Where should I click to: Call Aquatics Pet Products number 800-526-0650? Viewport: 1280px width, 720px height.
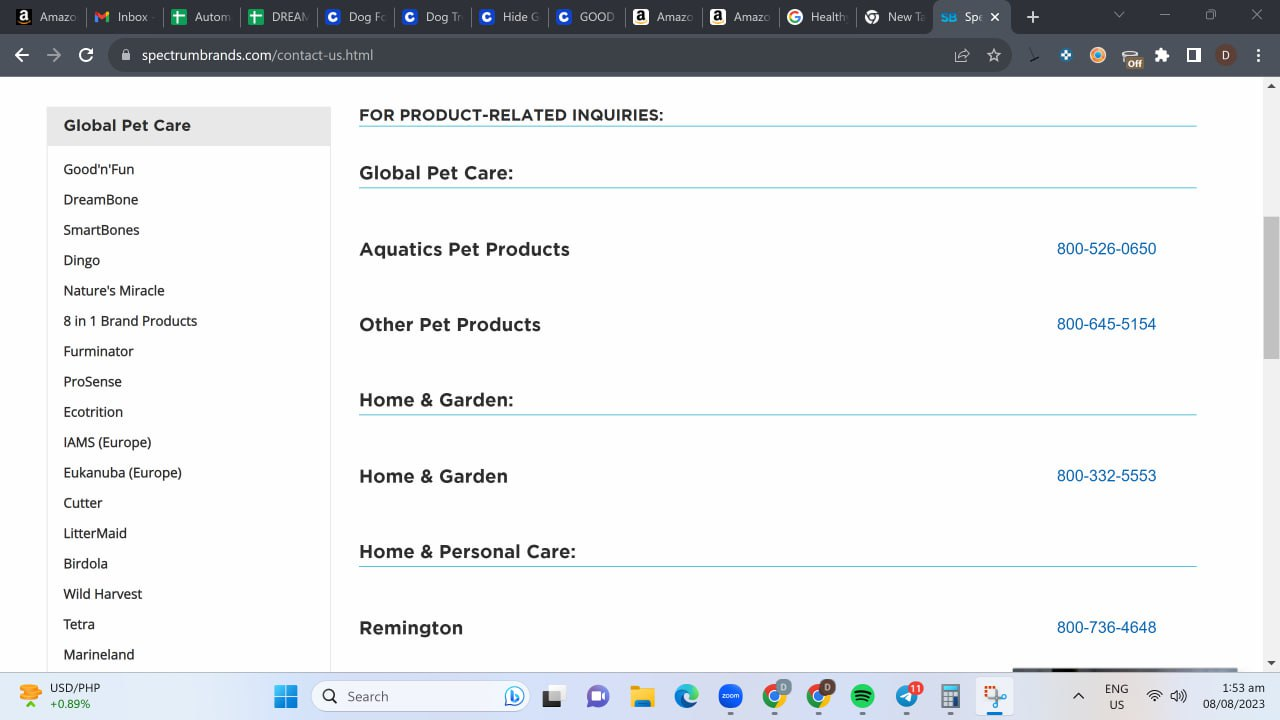1106,249
